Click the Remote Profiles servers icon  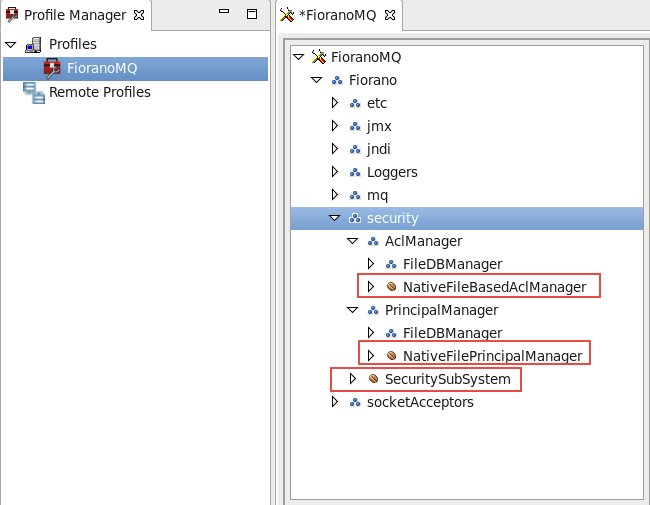(34, 92)
